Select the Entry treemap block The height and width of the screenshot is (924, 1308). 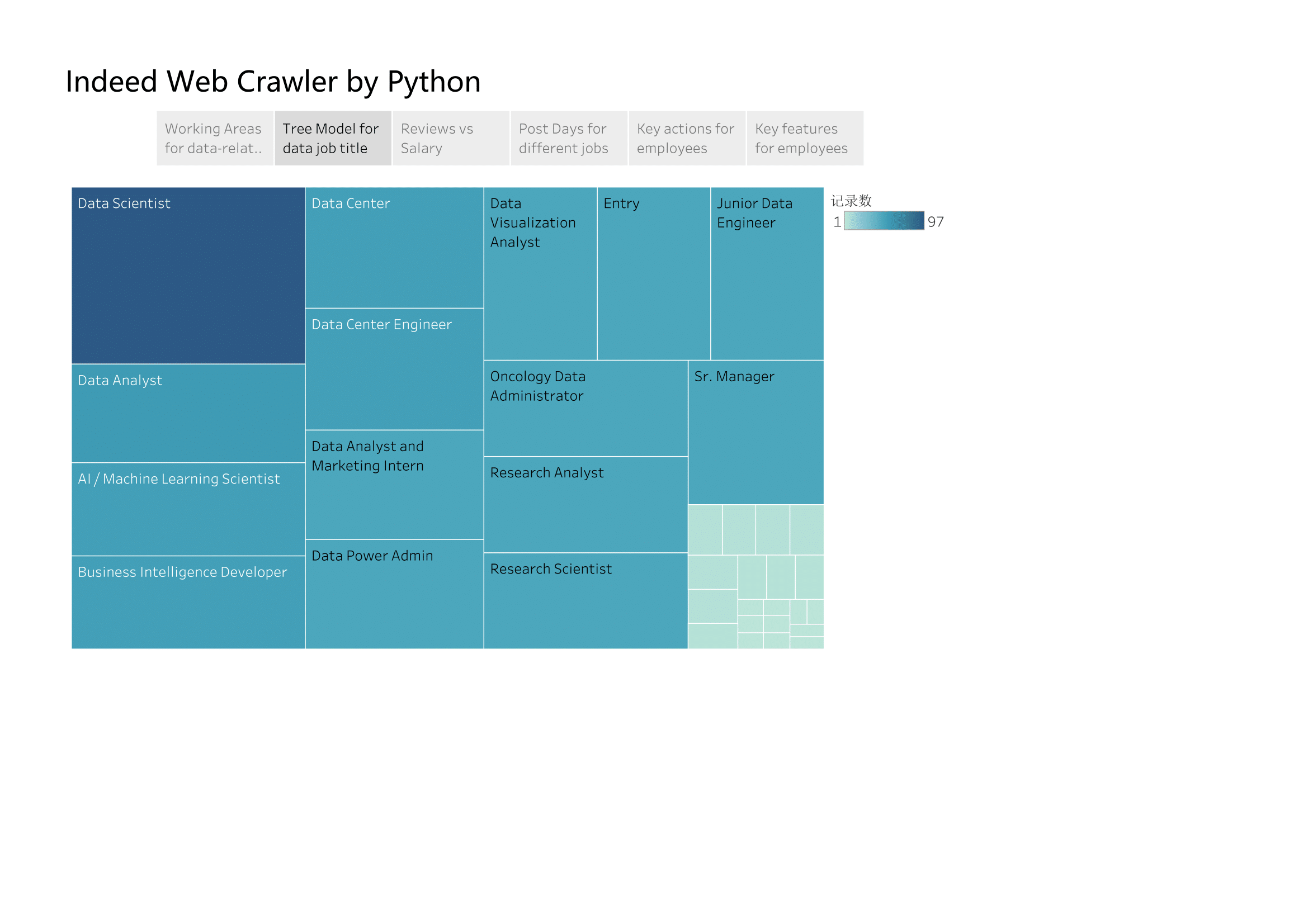653,274
